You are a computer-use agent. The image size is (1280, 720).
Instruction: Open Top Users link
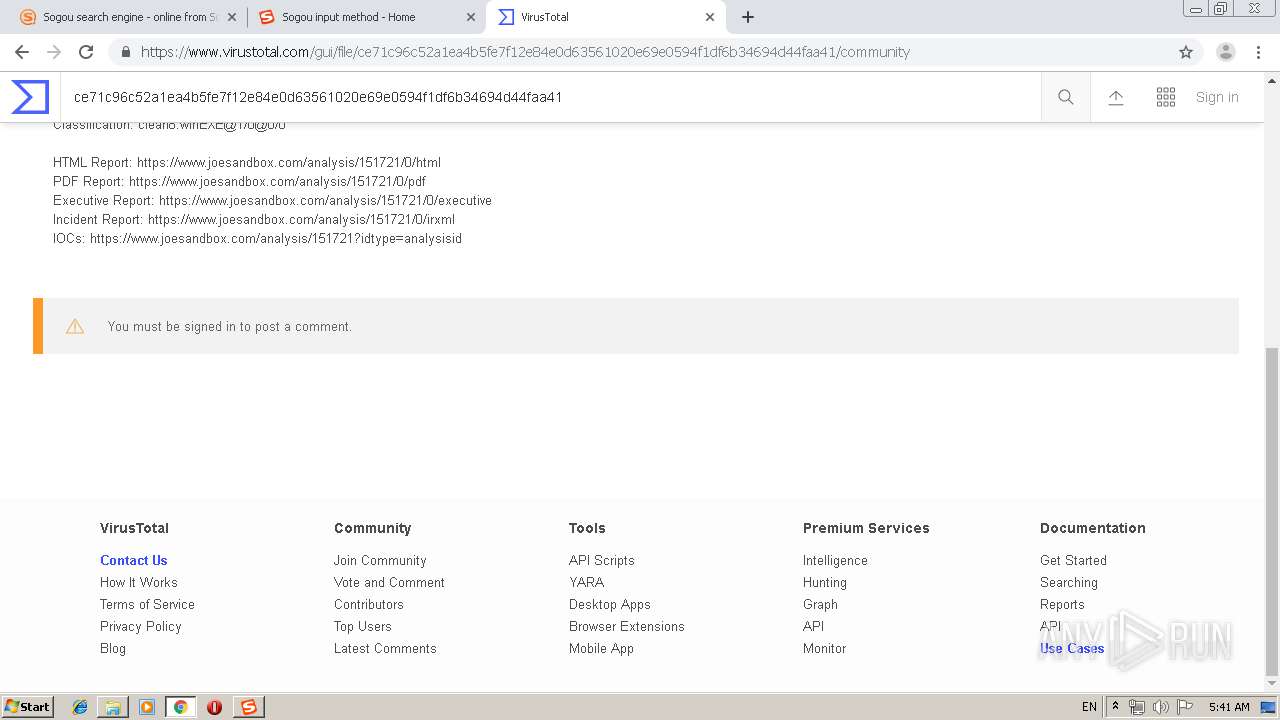pyautogui.click(x=363, y=626)
